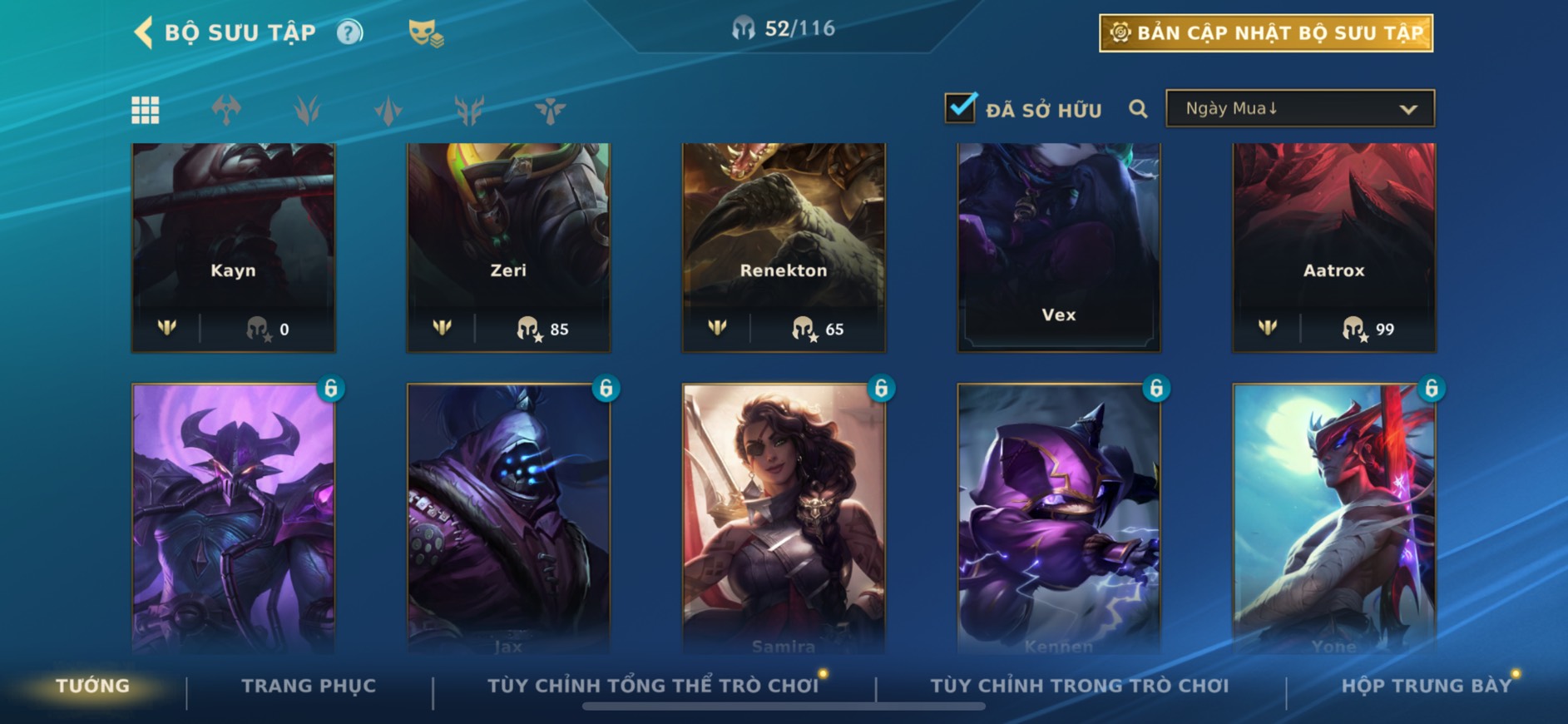Filter champions by the second role icon

click(x=307, y=110)
